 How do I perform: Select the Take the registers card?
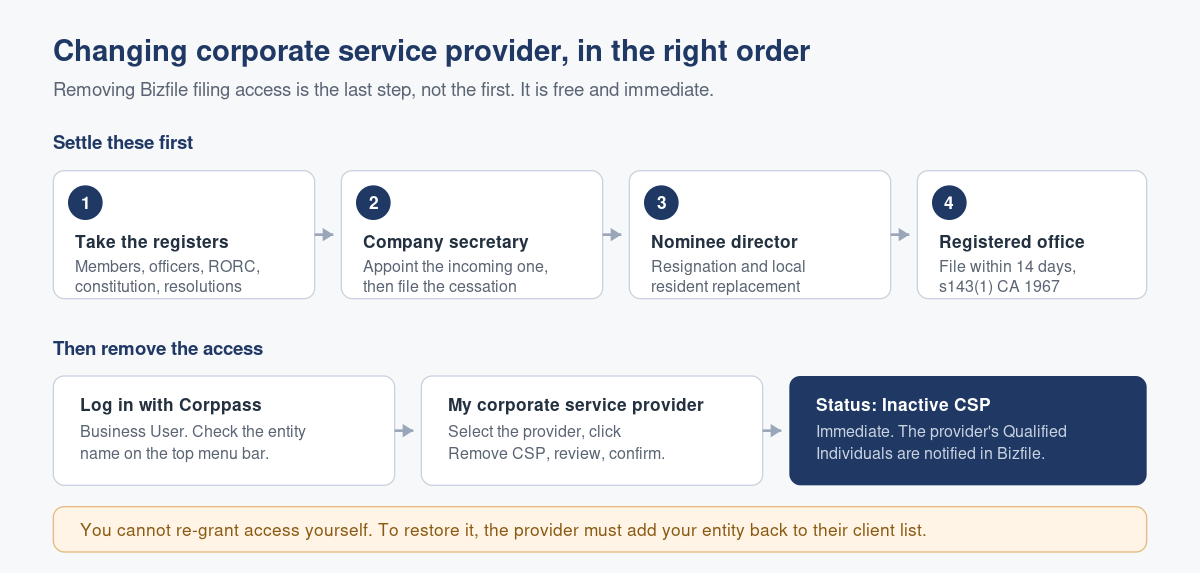click(x=184, y=235)
